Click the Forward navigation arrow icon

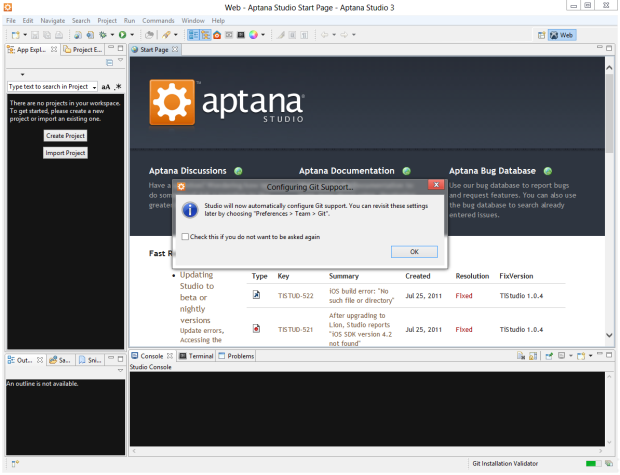pos(344,35)
